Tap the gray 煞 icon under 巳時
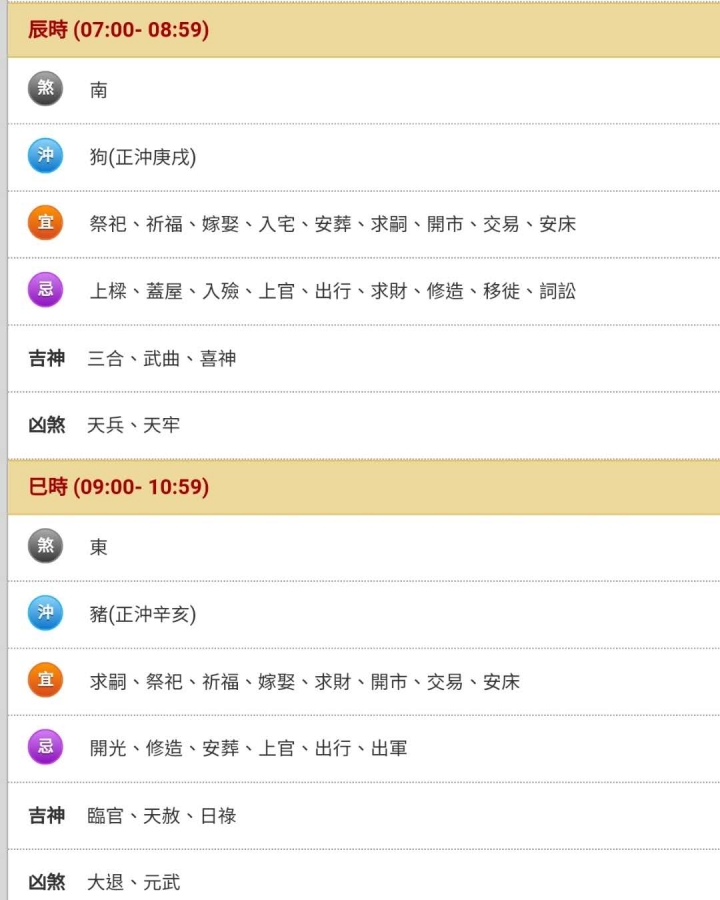 [x=45, y=546]
